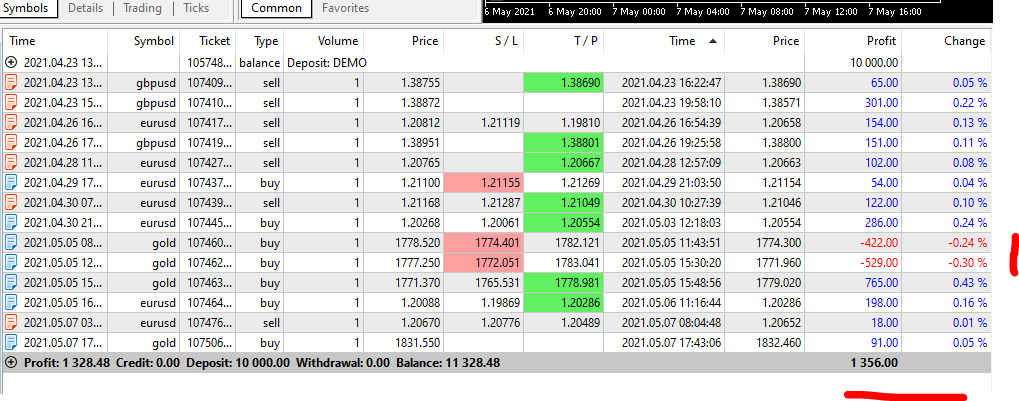Click sell order icon for ticket 107409
Image resolution: width=1019 pixels, height=401 pixels.
[x=10, y=83]
